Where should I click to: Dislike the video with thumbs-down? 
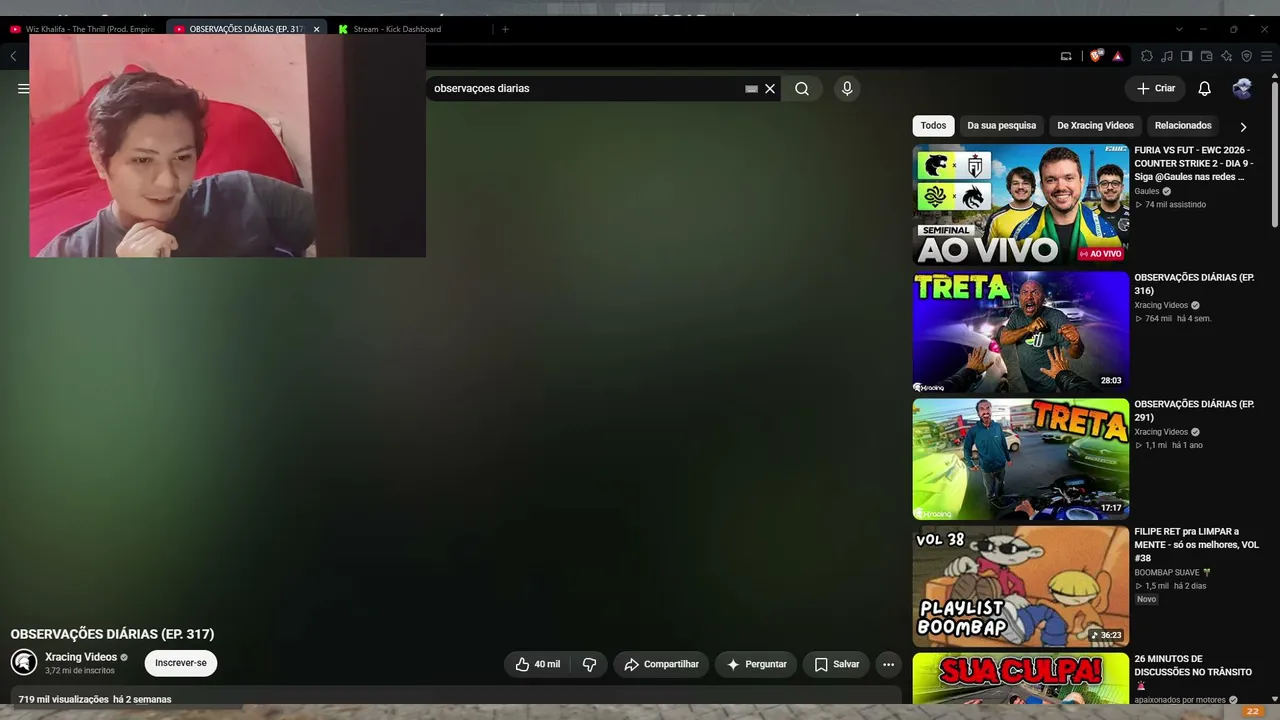point(589,664)
